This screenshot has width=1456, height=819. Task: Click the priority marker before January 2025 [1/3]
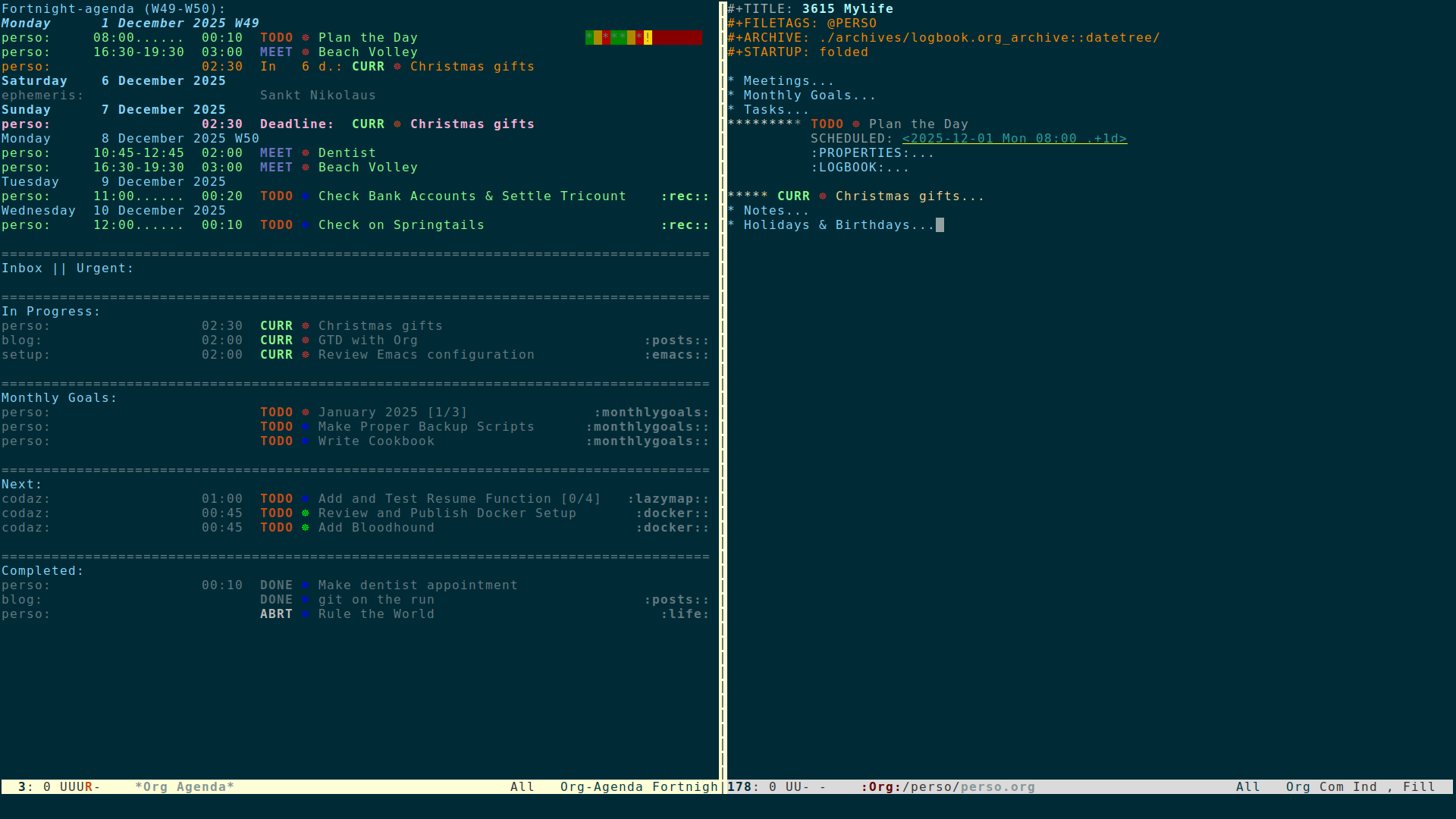click(x=306, y=413)
